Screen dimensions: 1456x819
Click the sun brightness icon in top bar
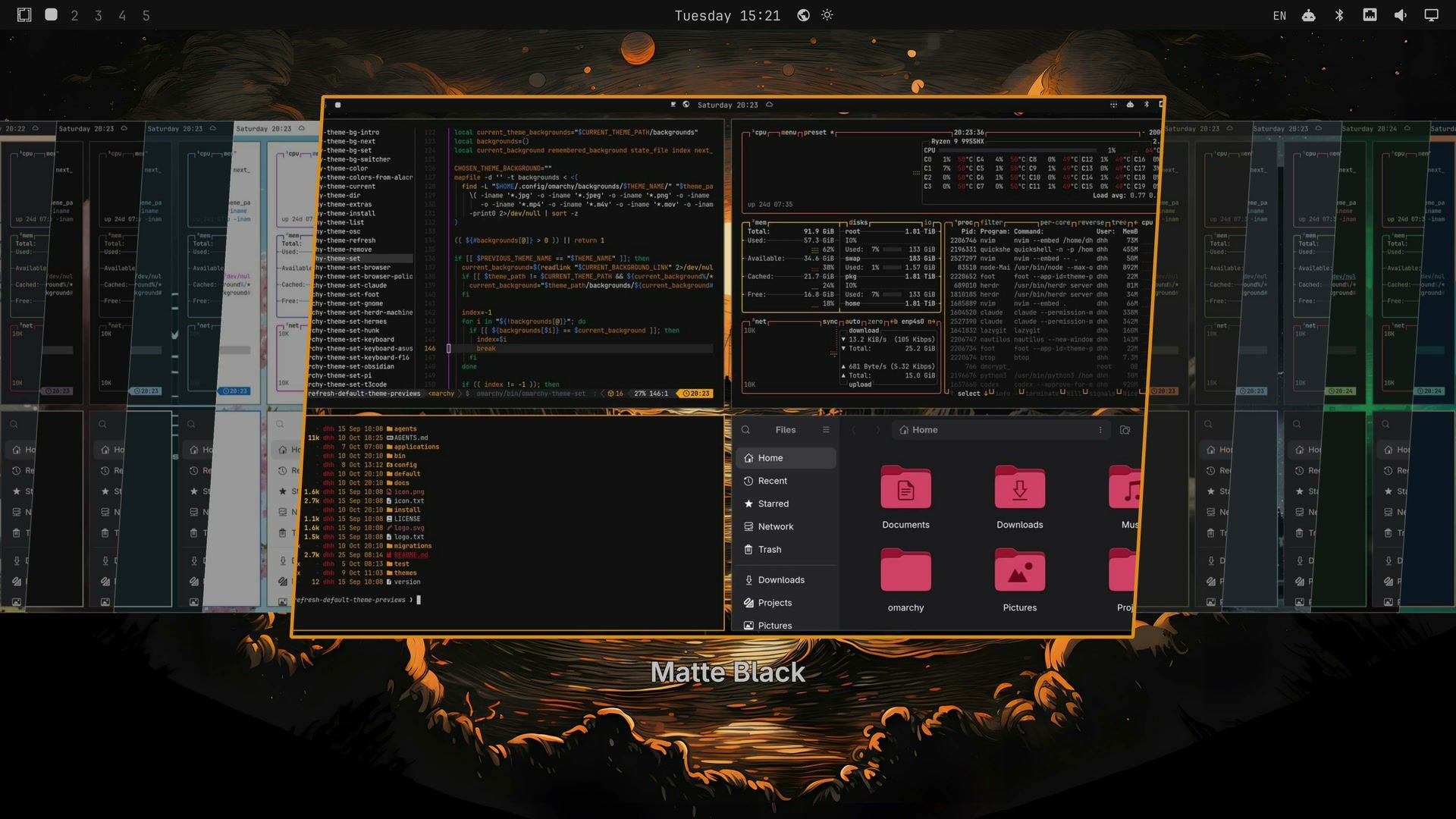827,15
